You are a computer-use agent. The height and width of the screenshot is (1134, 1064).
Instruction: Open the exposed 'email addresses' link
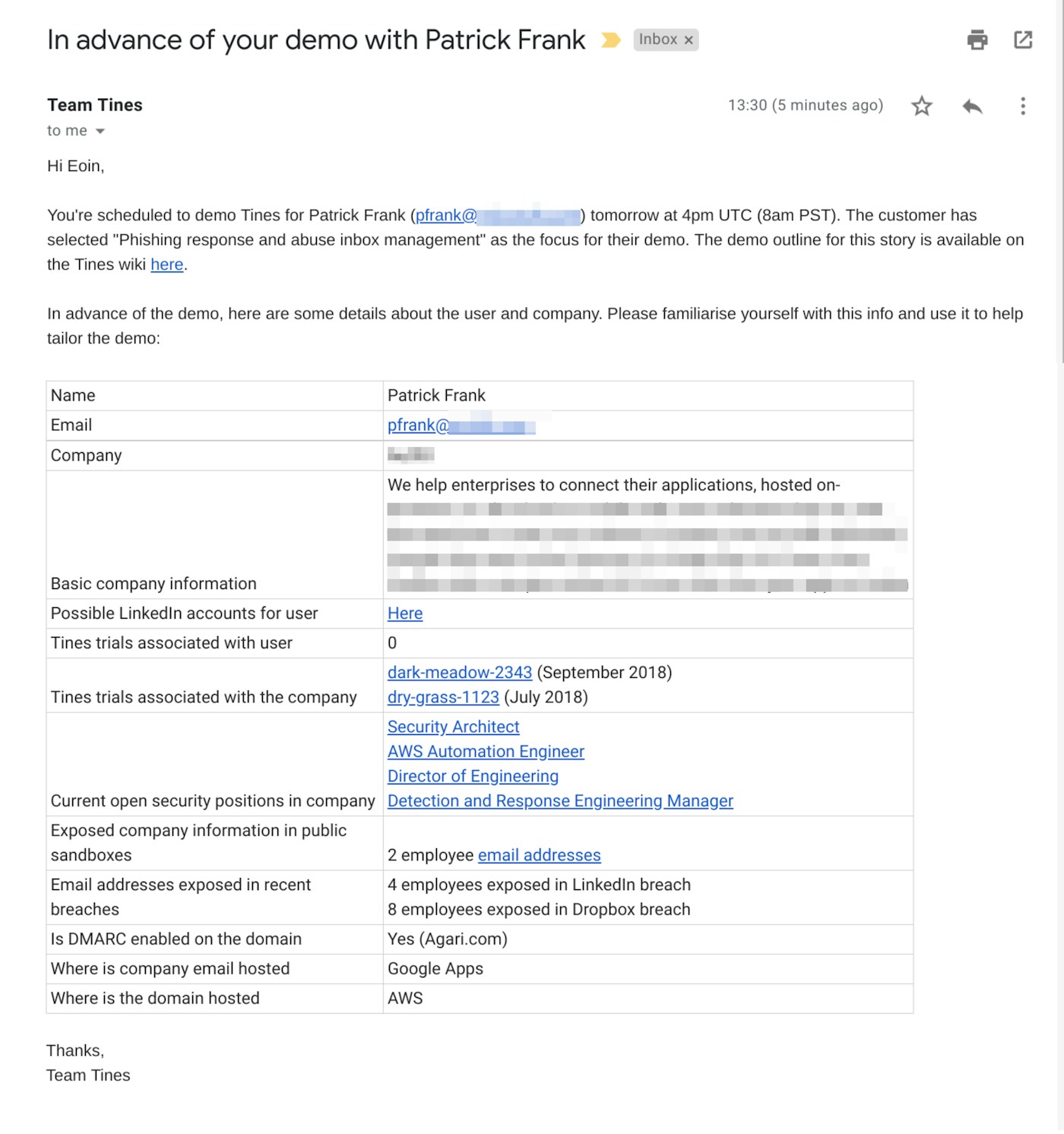point(539,855)
